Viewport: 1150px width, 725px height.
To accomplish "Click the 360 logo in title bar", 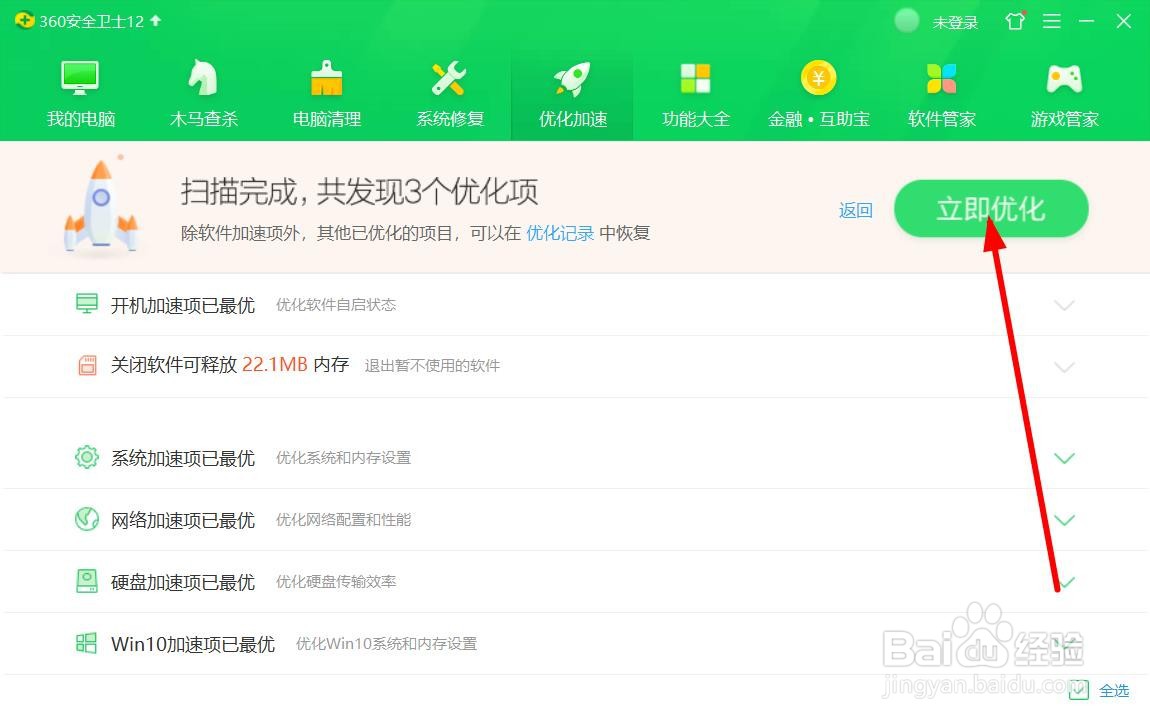I will pyautogui.click(x=24, y=21).
